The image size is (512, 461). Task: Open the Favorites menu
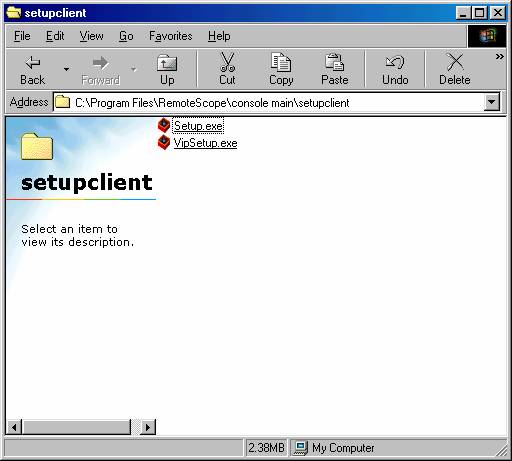tap(171, 36)
